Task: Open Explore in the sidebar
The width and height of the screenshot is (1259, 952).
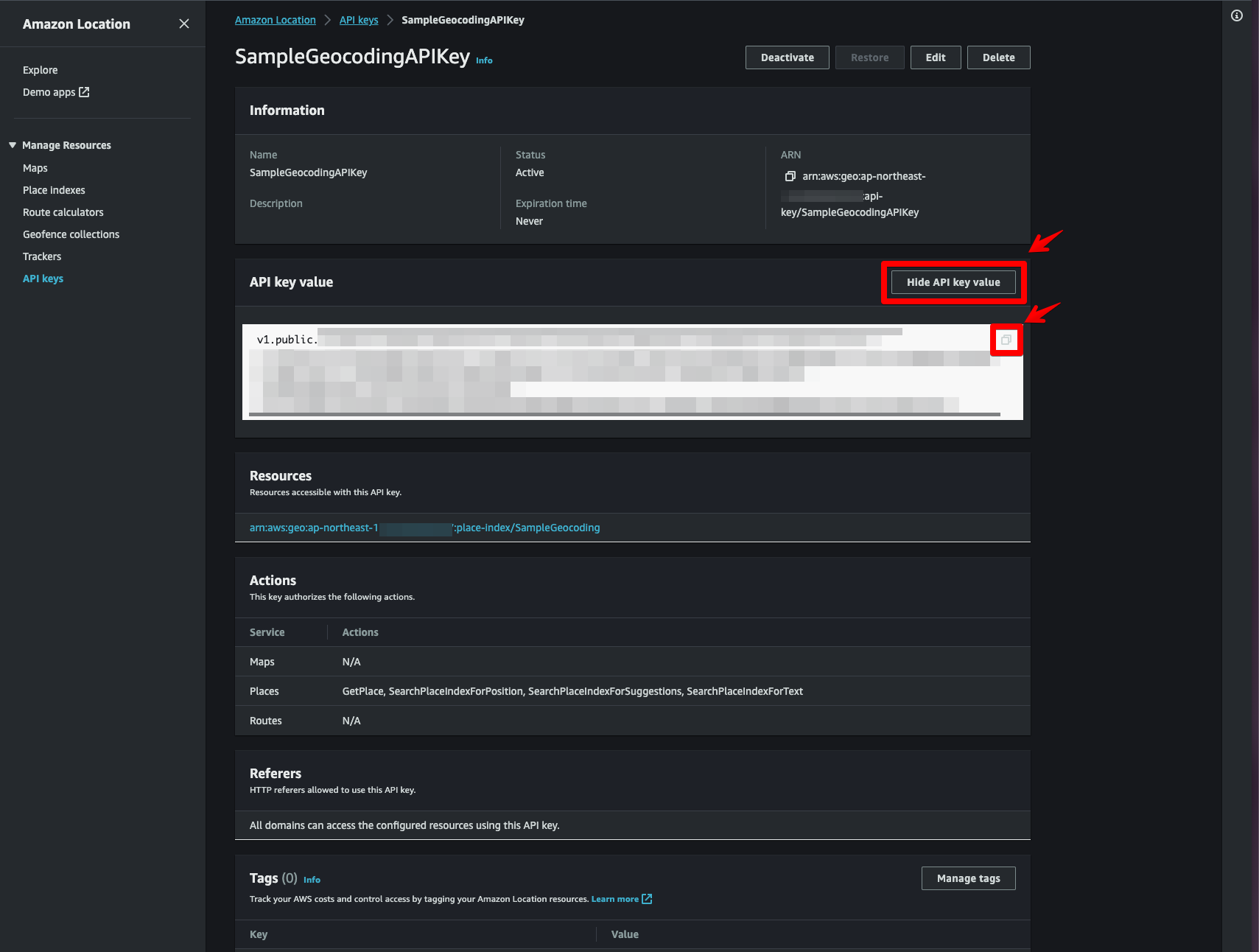Action: 40,70
